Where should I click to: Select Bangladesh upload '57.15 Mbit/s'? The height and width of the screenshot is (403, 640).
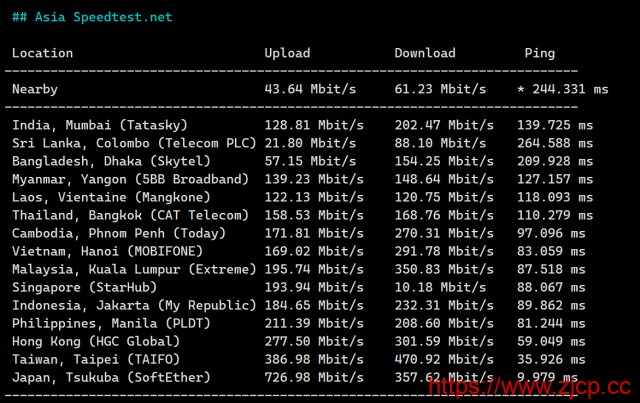tap(310, 161)
